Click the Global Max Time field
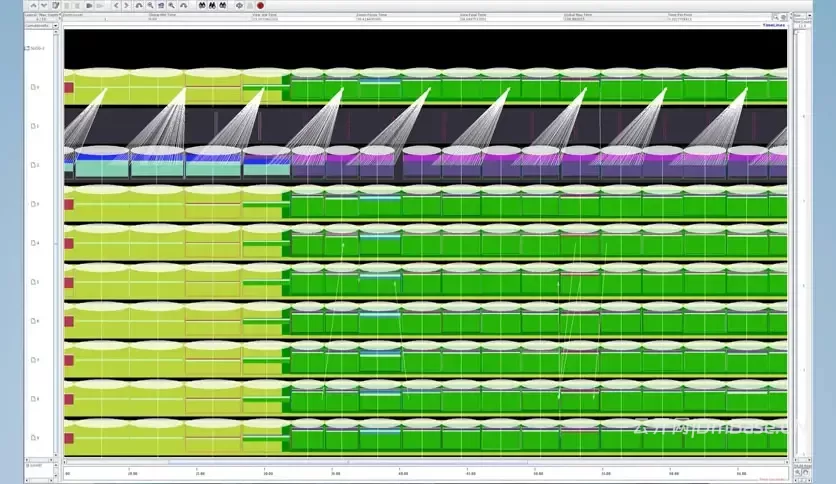The image size is (836, 484). click(615, 19)
